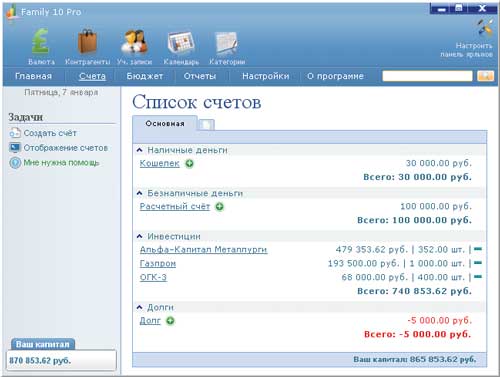Image resolution: width=500 pixels, height=377 pixels.
Task: Open Альфа-Капитал Металлурги link
Action: 203,250
